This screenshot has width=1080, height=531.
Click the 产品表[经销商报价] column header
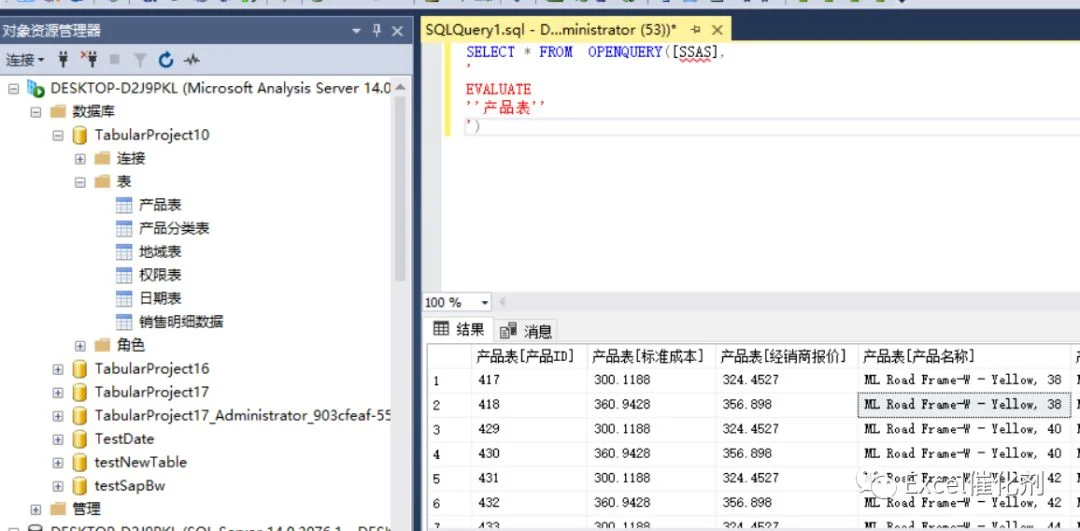pyautogui.click(x=787, y=356)
